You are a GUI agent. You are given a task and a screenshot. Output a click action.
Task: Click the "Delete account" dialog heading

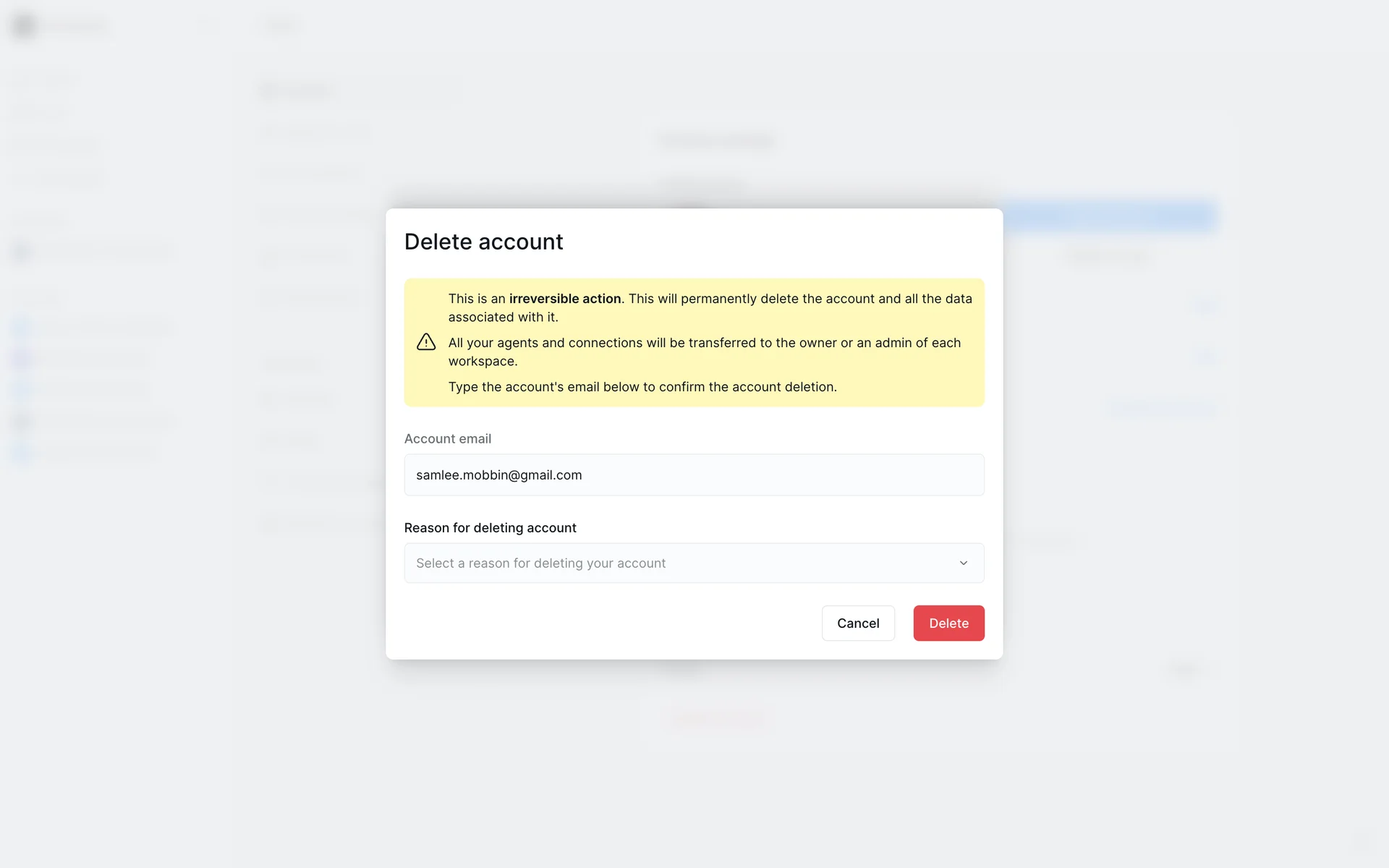[x=483, y=242]
